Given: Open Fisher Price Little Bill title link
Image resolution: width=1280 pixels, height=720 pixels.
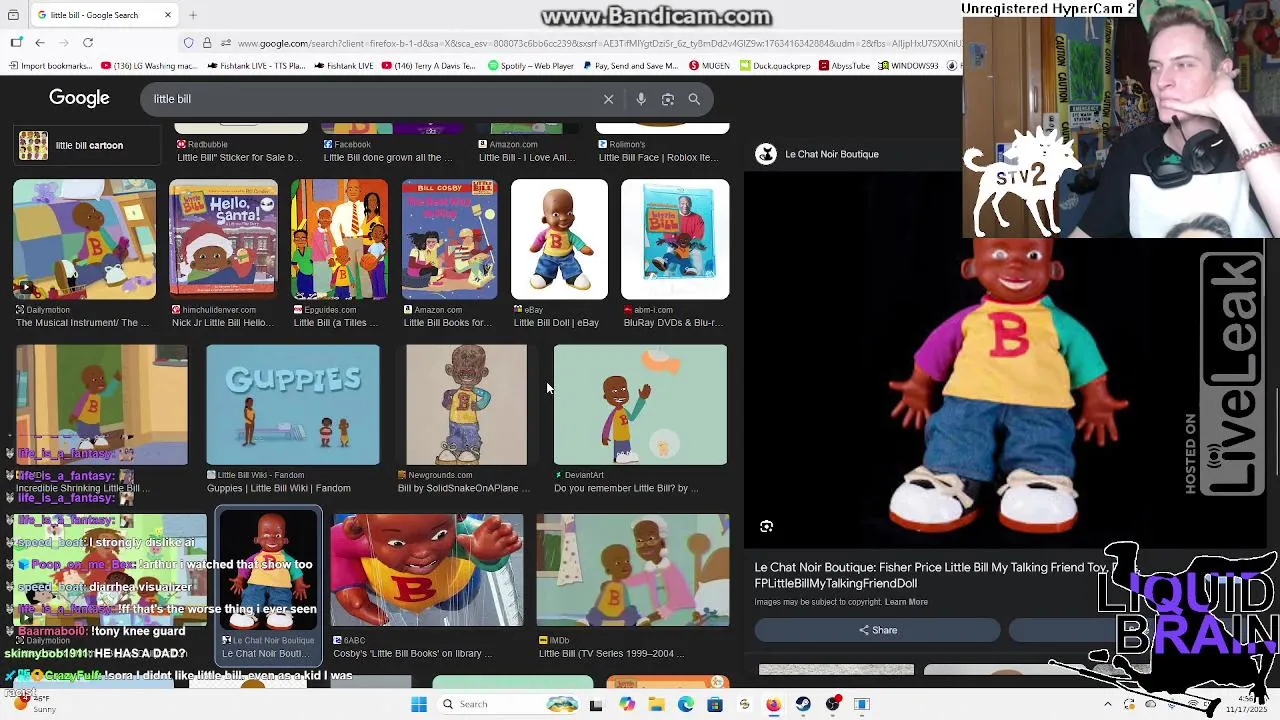Looking at the screenshot, I should (930, 575).
